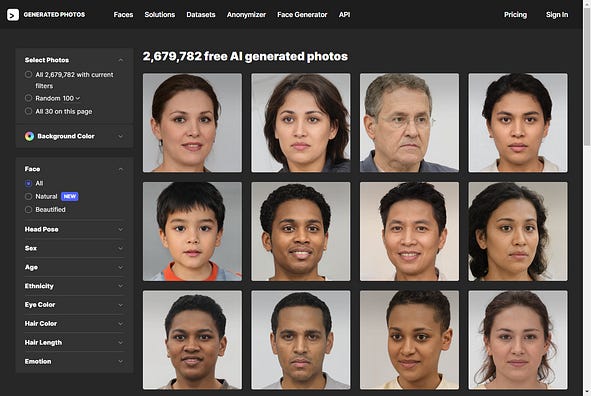The image size is (591, 396).
Task: Collapse the Select Photos section chevron
Action: coord(121,60)
